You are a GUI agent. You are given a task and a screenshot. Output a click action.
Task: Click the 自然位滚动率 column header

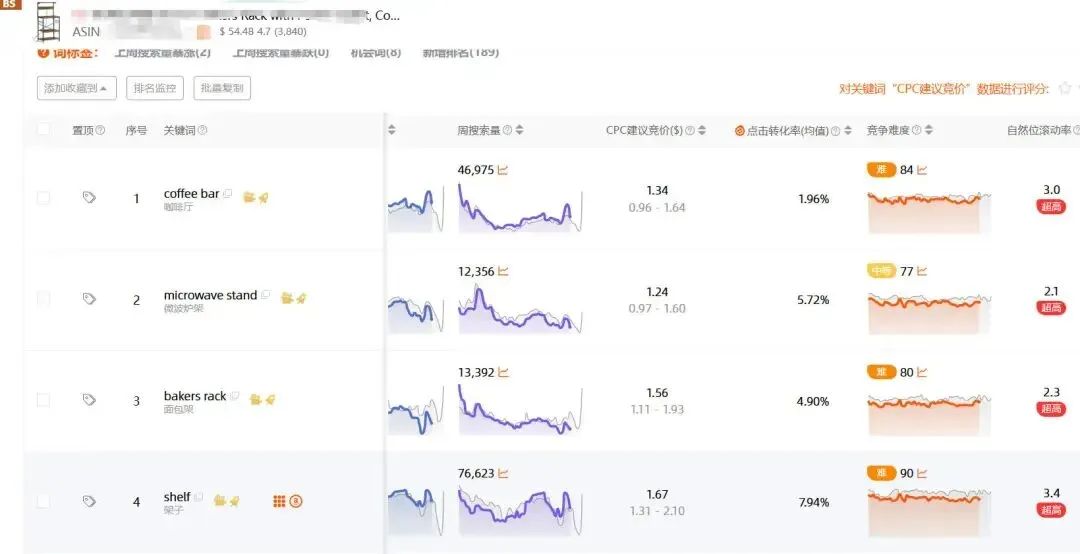1039,130
